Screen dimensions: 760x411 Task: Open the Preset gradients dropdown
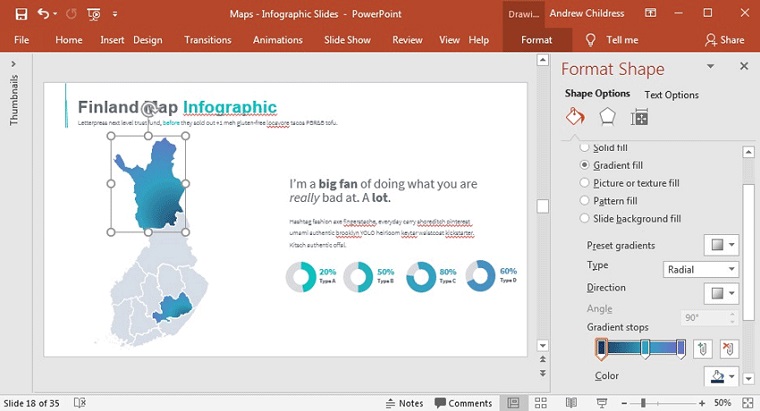[723, 245]
